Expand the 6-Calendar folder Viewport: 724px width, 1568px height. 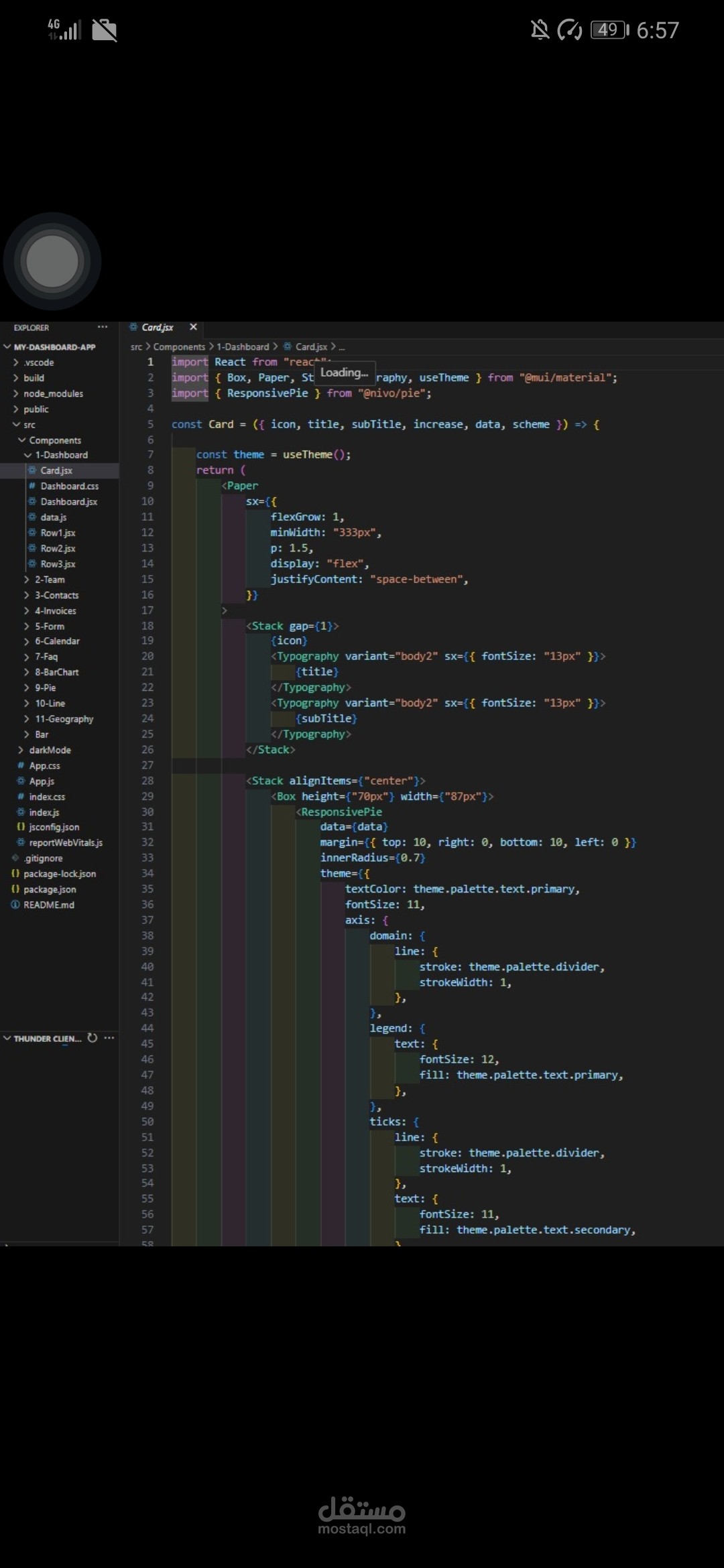57,641
